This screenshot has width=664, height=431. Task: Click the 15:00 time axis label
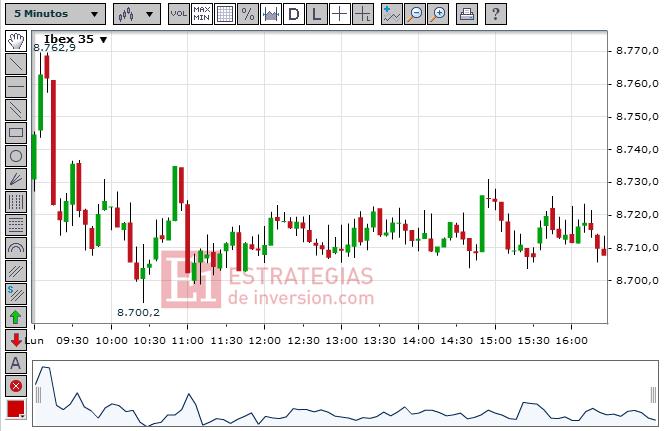[x=495, y=341]
